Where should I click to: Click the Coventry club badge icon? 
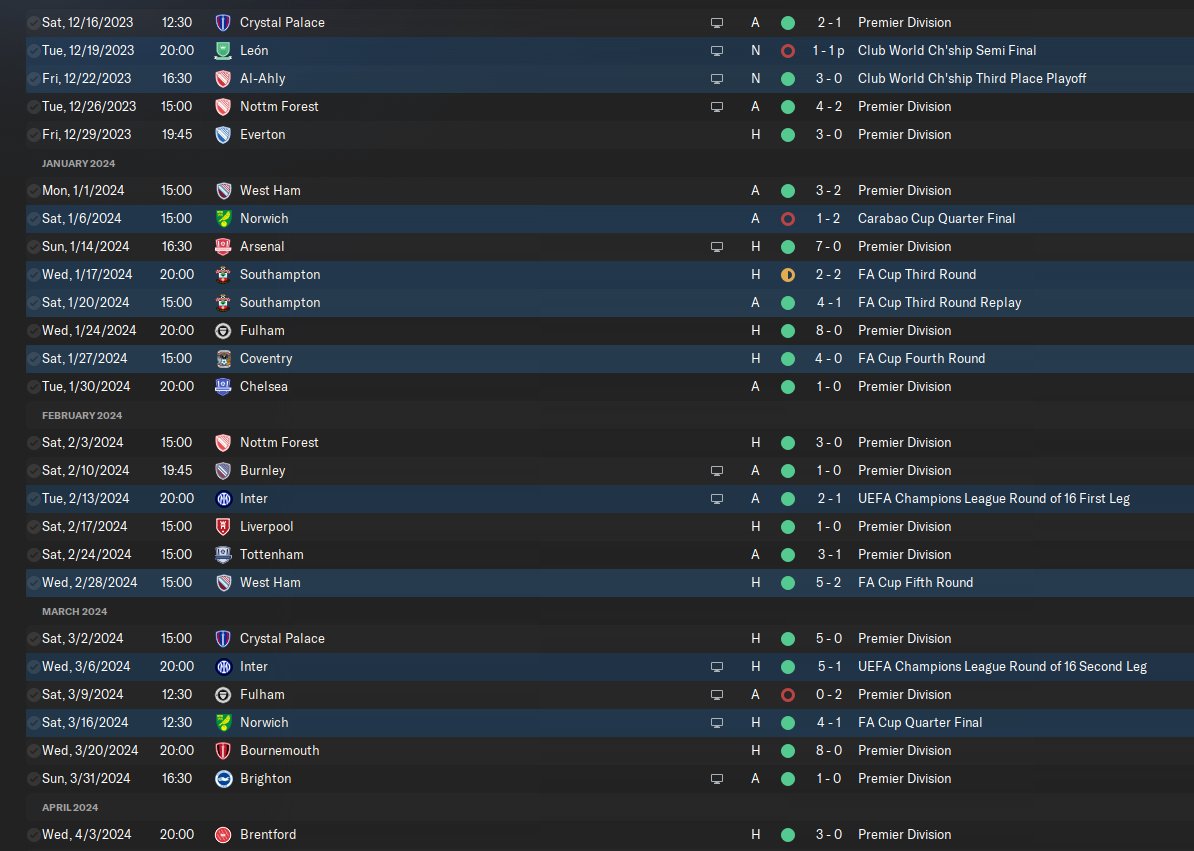pyautogui.click(x=223, y=359)
